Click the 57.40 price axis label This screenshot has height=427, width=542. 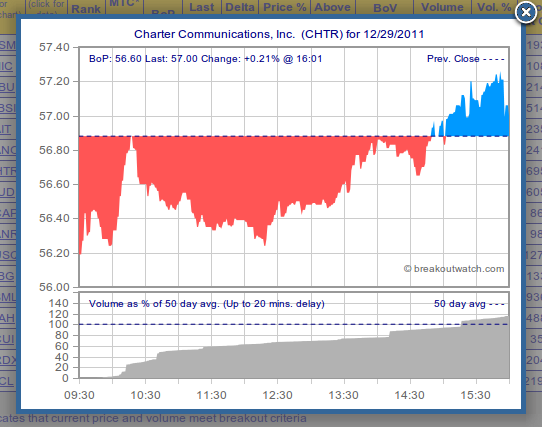click(54, 47)
